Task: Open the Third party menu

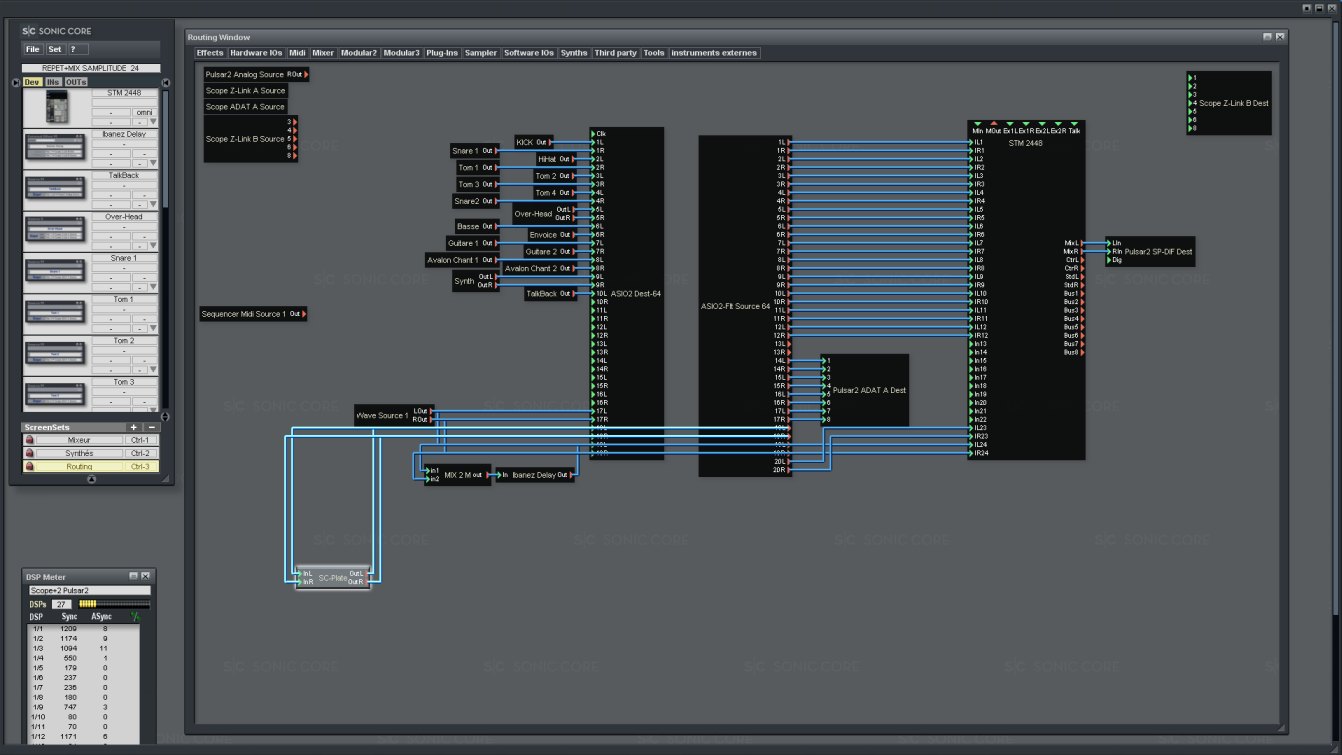Action: 616,53
